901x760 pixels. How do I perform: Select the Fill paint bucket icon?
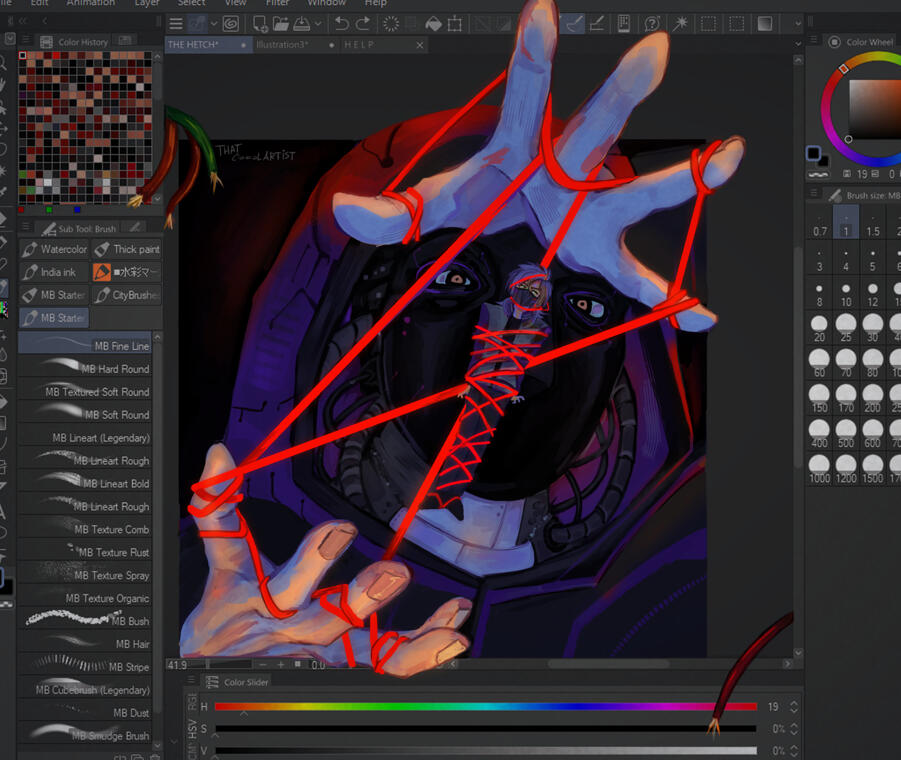coord(433,23)
